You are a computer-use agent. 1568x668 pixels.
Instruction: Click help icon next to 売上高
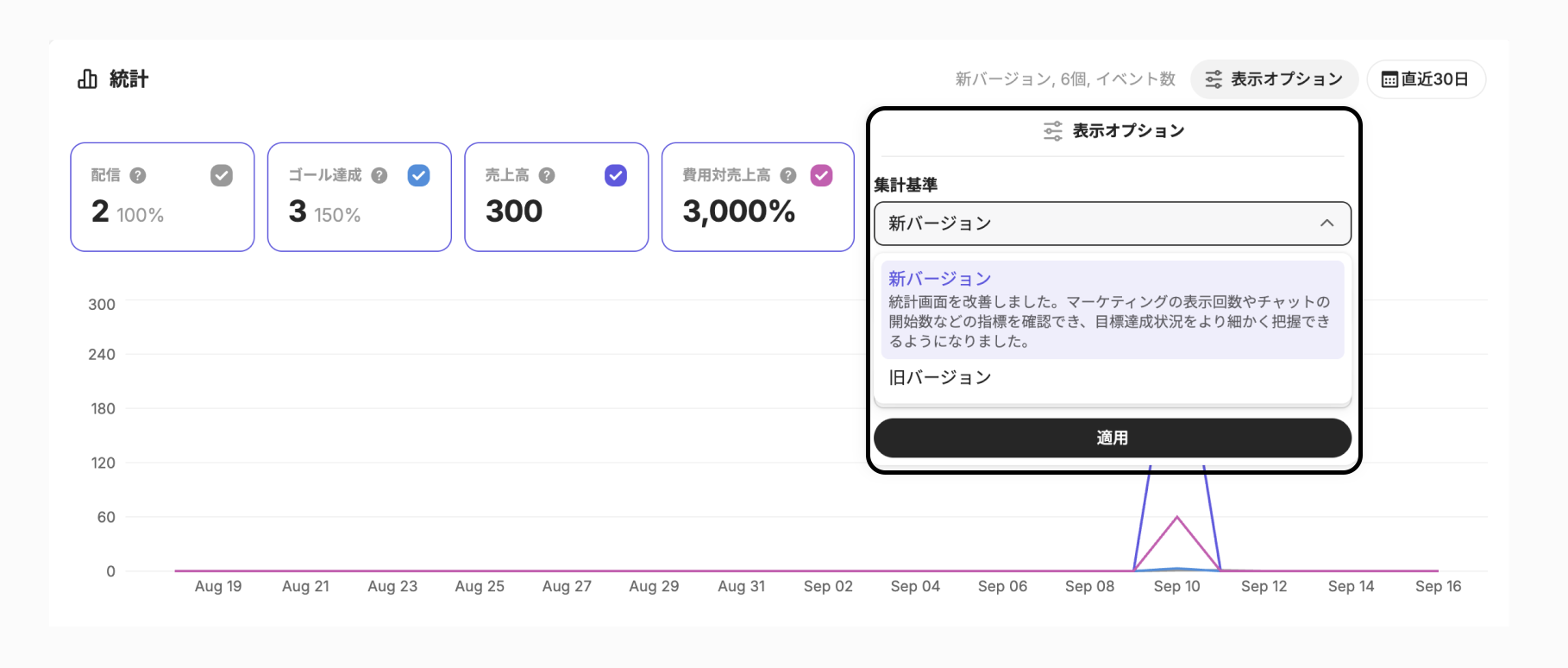point(547,175)
